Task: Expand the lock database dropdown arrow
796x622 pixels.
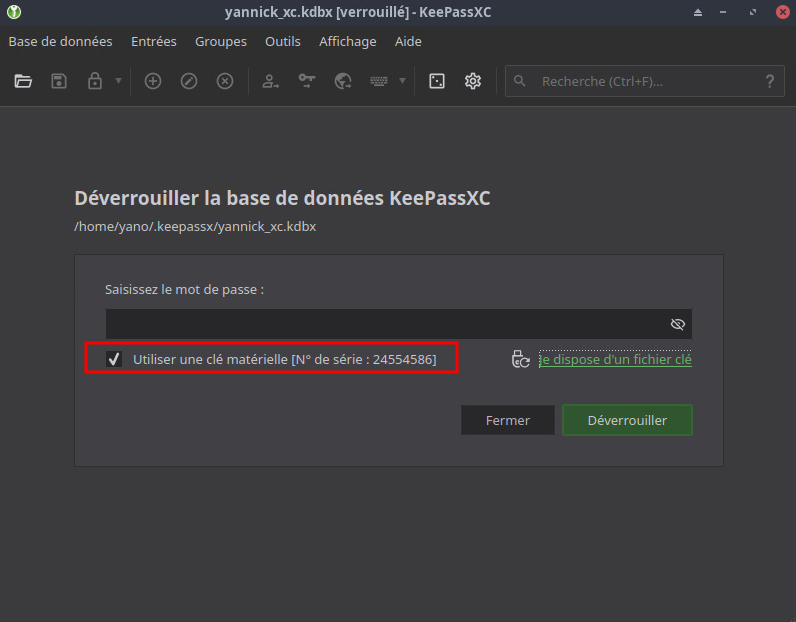Action: pyautogui.click(x=118, y=81)
